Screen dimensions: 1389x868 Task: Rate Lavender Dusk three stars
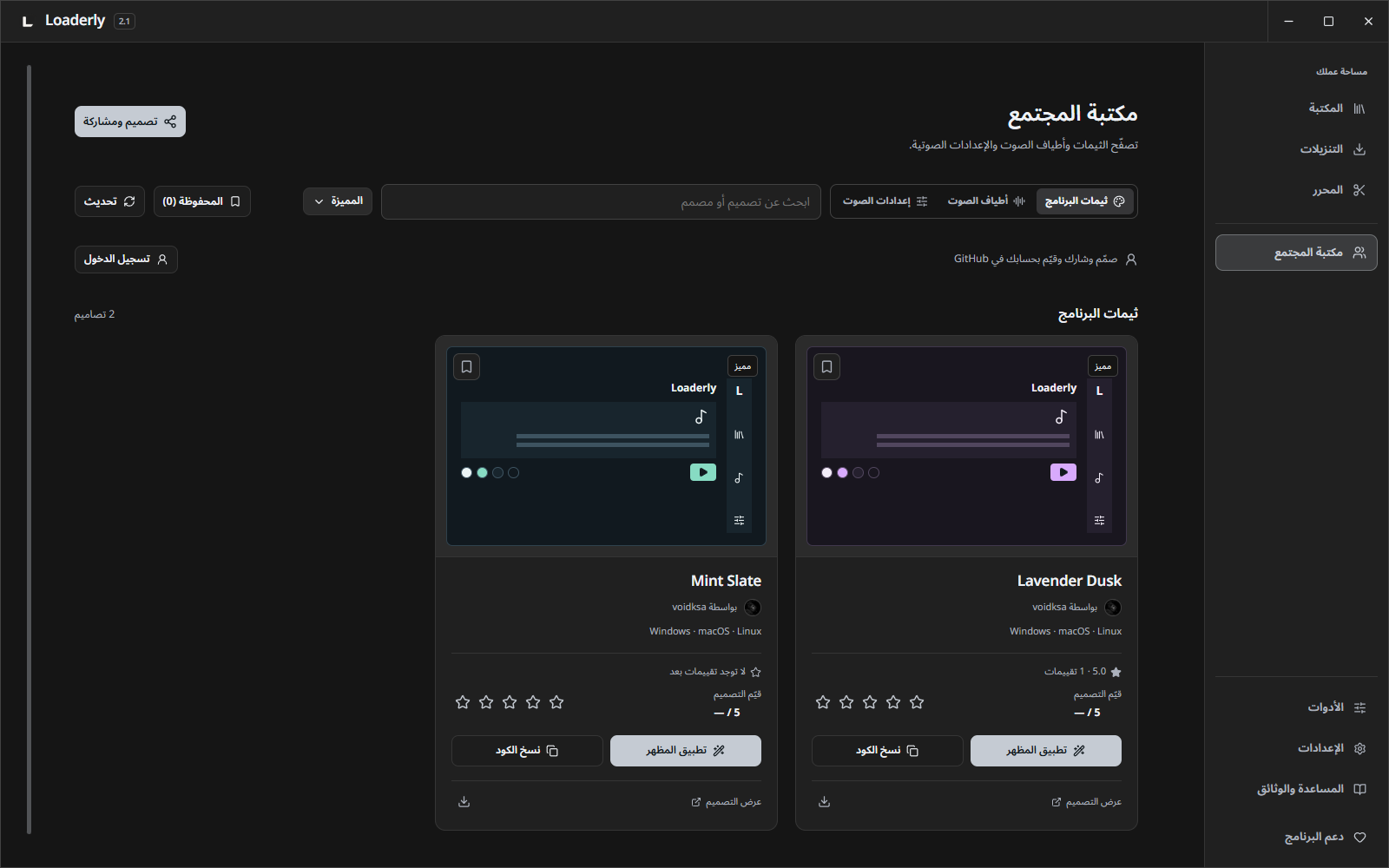(870, 702)
